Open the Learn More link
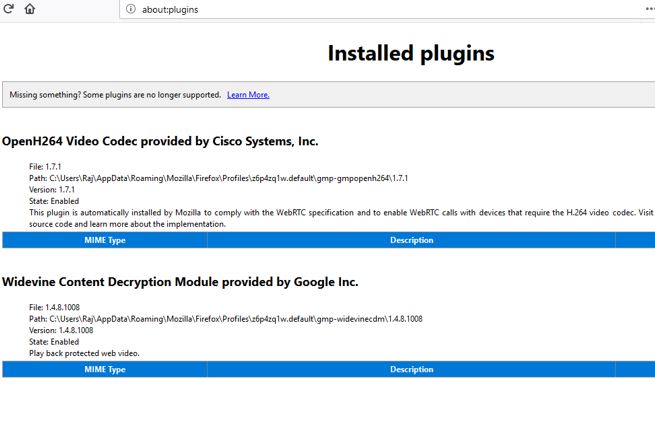The image size is (655, 427). [248, 95]
